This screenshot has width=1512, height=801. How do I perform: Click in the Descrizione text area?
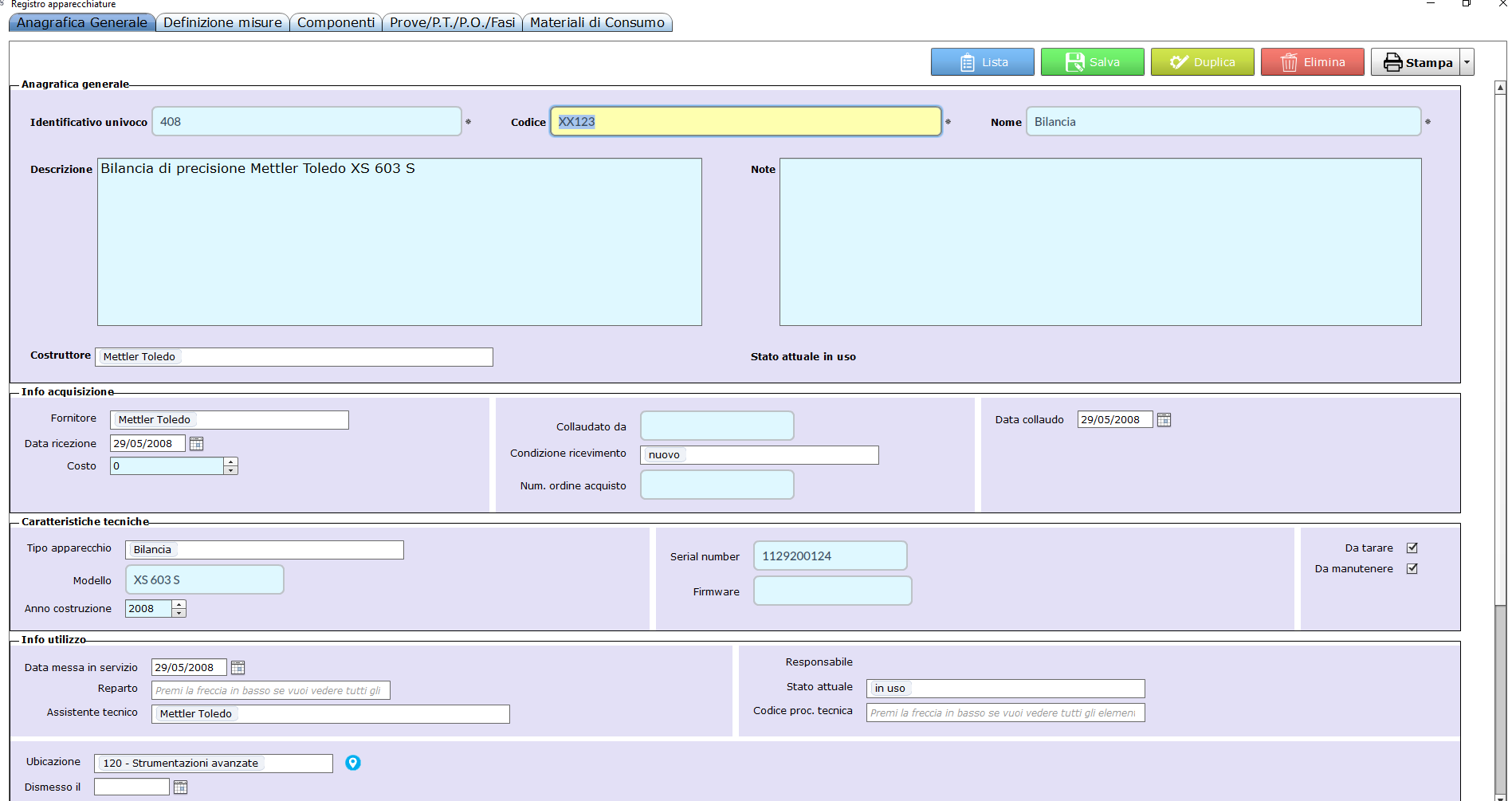point(399,241)
